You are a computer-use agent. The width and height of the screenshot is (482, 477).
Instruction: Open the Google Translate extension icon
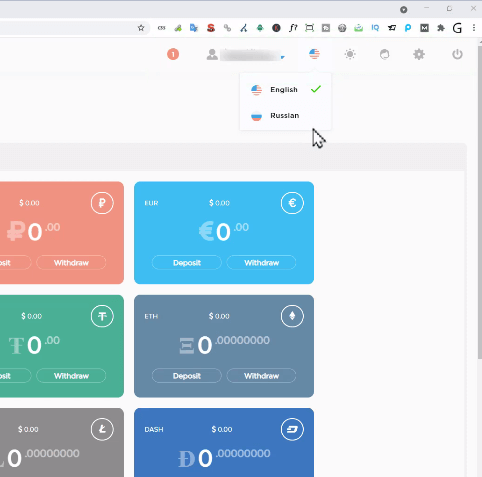click(x=194, y=28)
